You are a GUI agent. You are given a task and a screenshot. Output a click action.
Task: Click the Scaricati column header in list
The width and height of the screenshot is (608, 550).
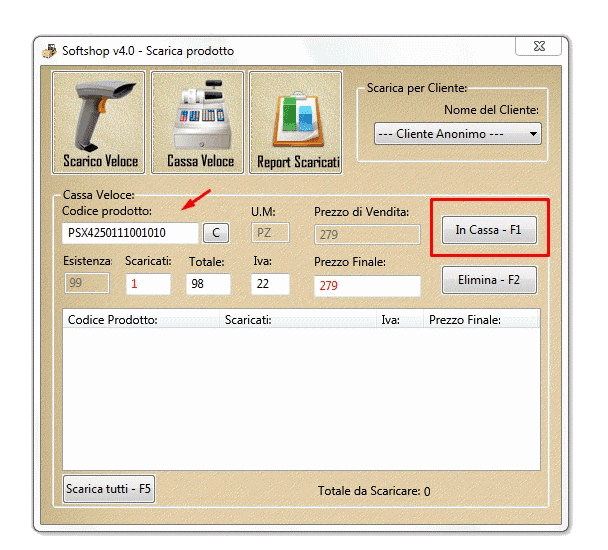(297, 320)
